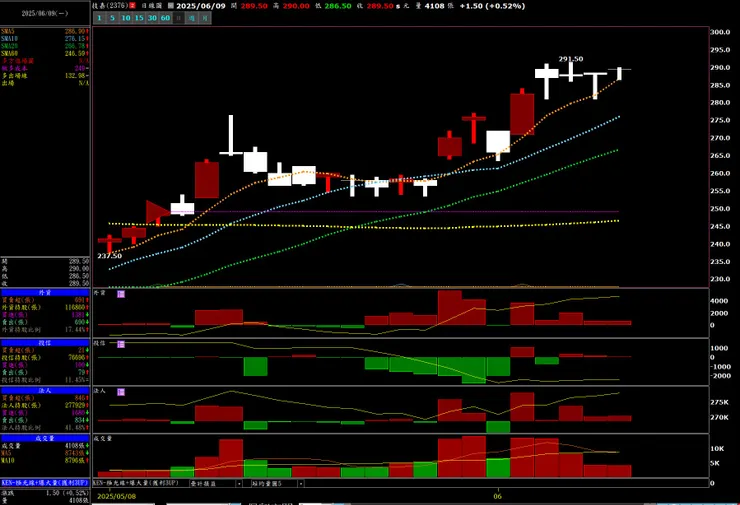Click the 2025/06/09(一) date box top-left
The width and height of the screenshot is (740, 505).
click(x=45, y=13)
